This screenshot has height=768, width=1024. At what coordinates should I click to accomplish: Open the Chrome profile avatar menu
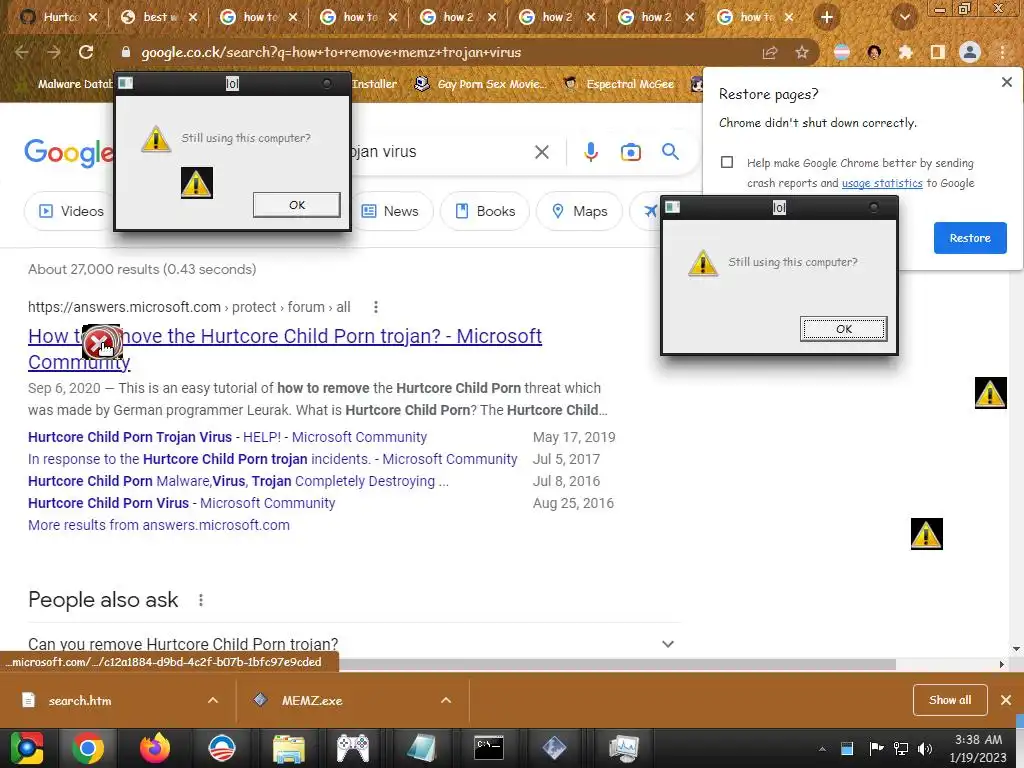(970, 52)
